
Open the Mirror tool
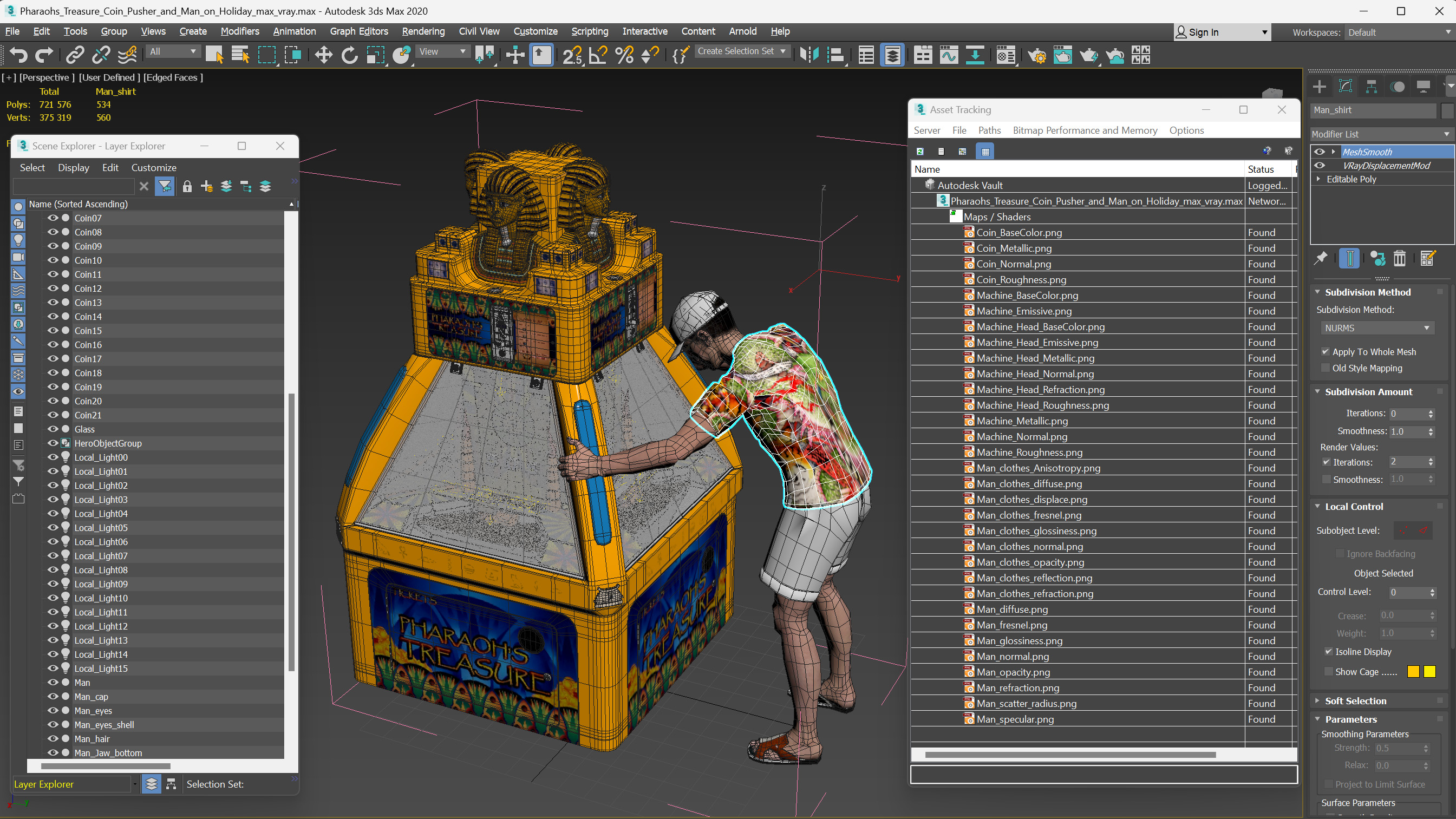[x=809, y=55]
